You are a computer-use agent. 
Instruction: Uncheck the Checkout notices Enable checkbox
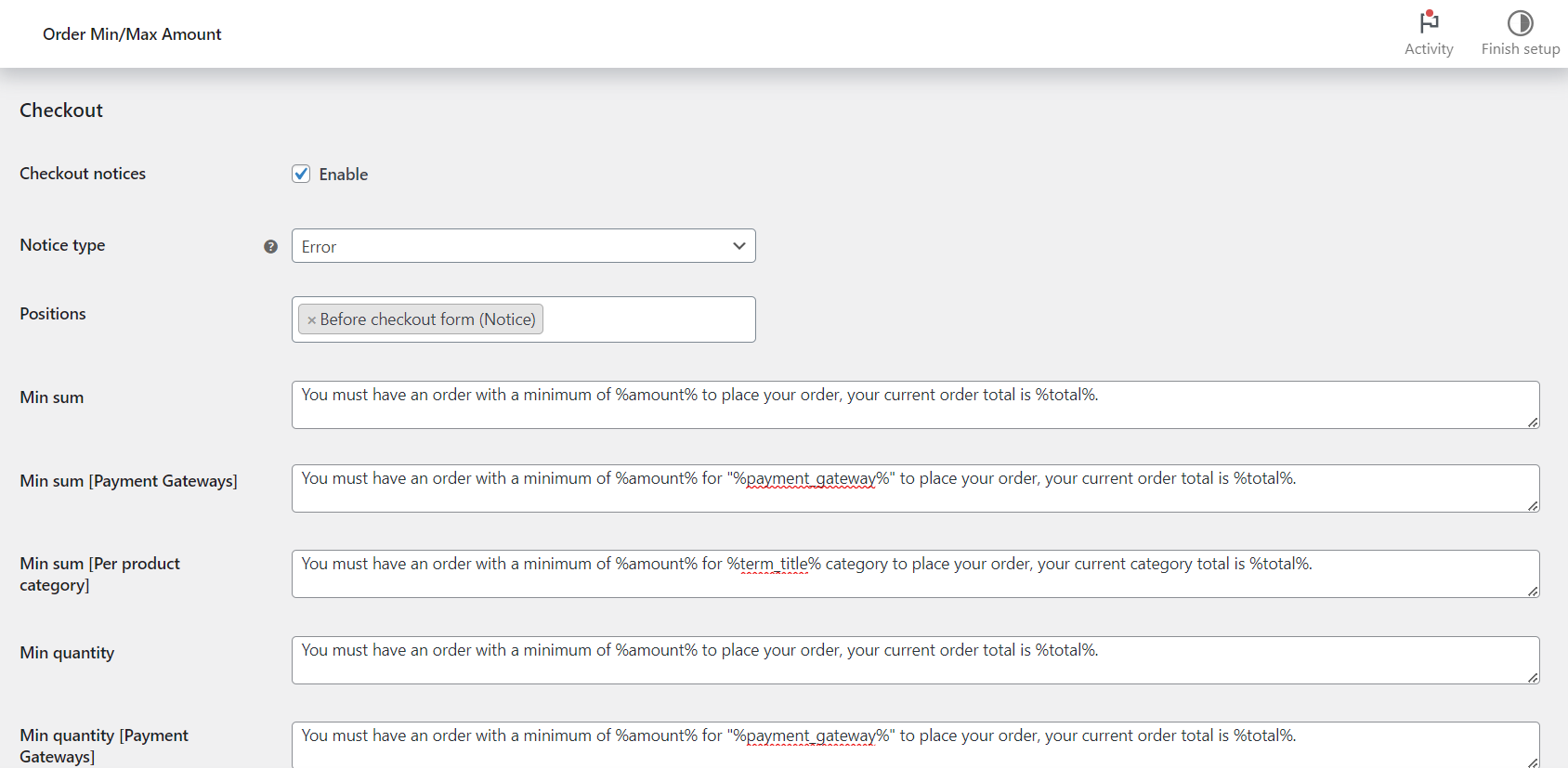click(x=301, y=174)
